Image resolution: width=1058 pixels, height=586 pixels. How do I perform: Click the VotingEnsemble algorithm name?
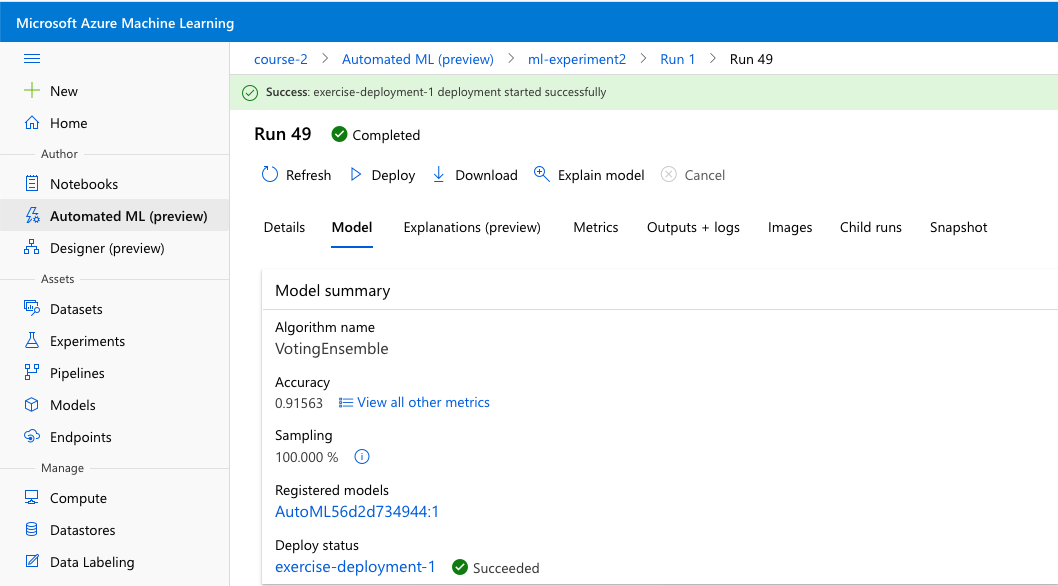331,349
